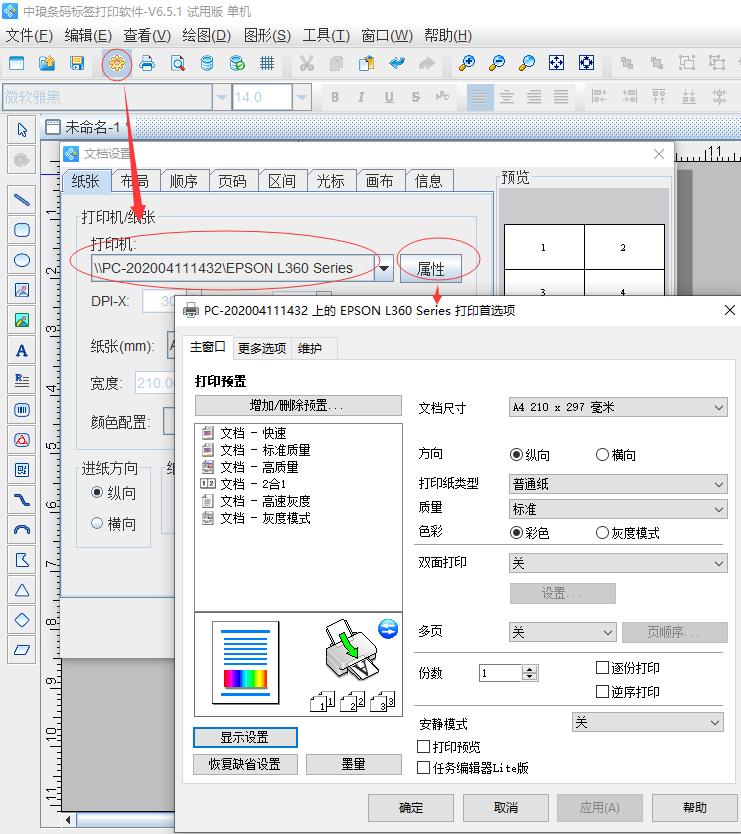Open document settings gear icon in toolbar
The image size is (741, 834).
click(117, 63)
